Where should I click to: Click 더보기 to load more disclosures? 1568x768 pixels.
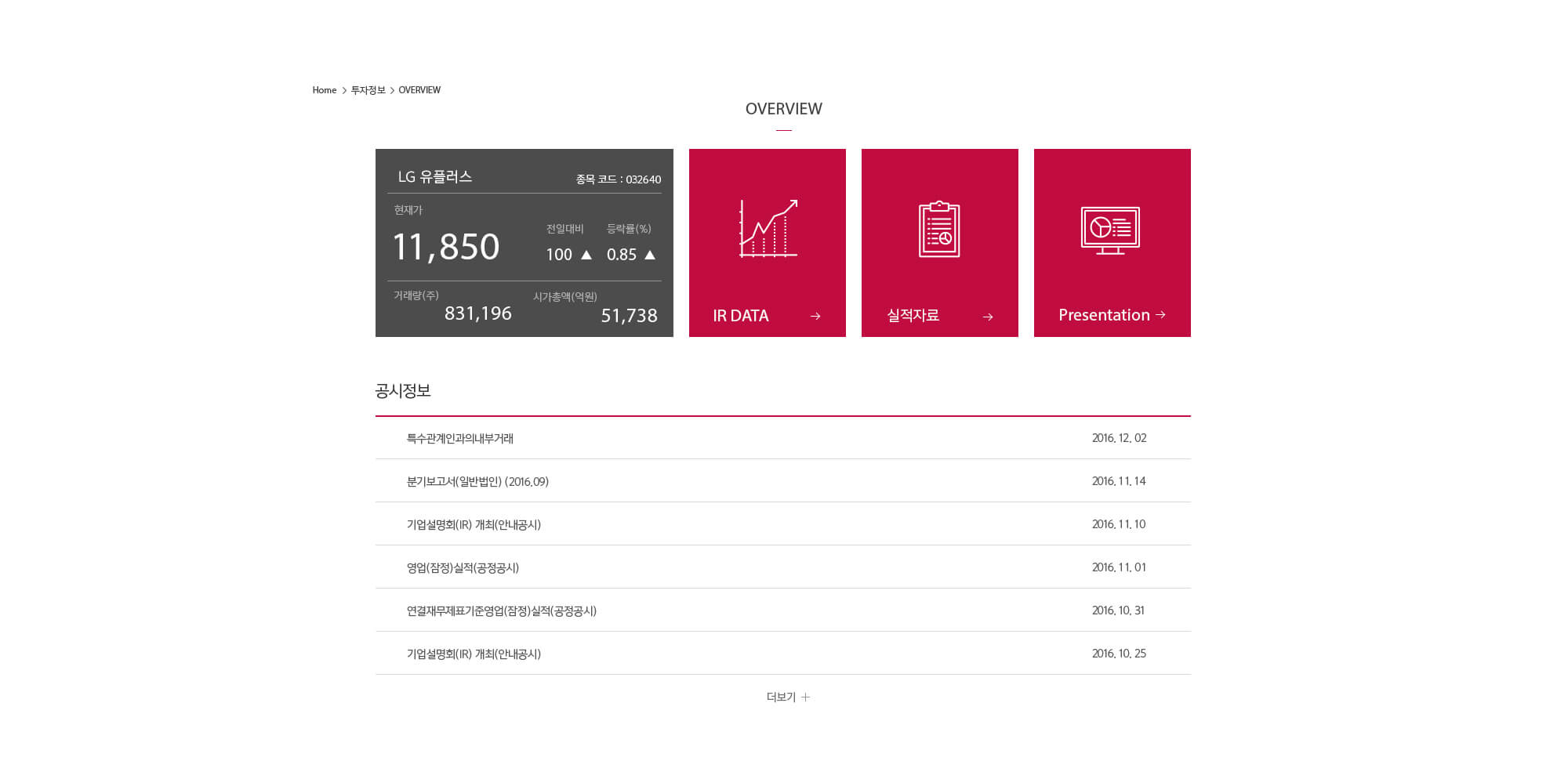coord(781,697)
